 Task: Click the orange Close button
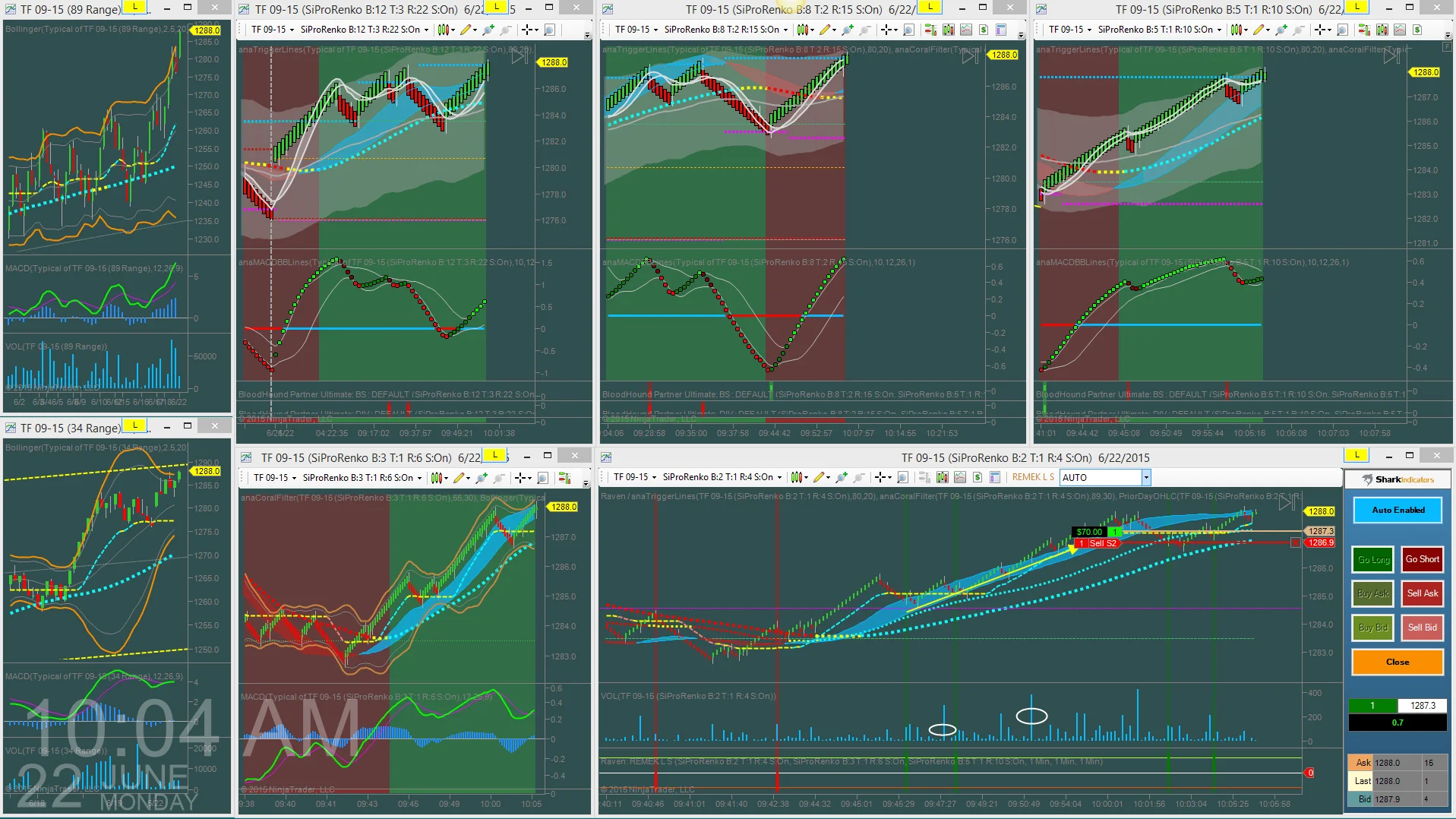(1398, 662)
